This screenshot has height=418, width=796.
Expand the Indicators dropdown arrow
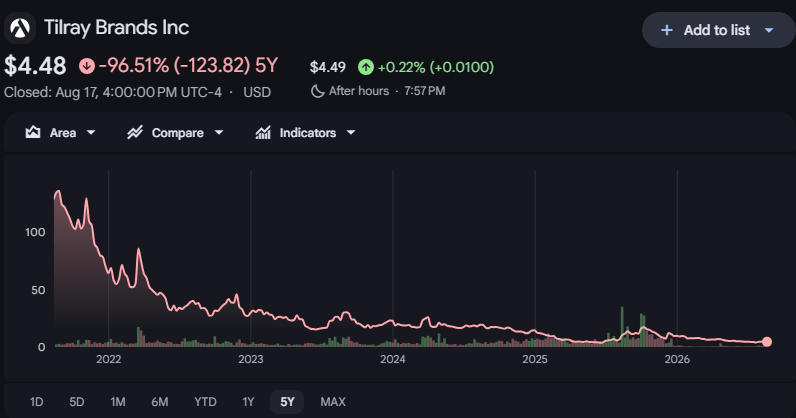(x=351, y=133)
